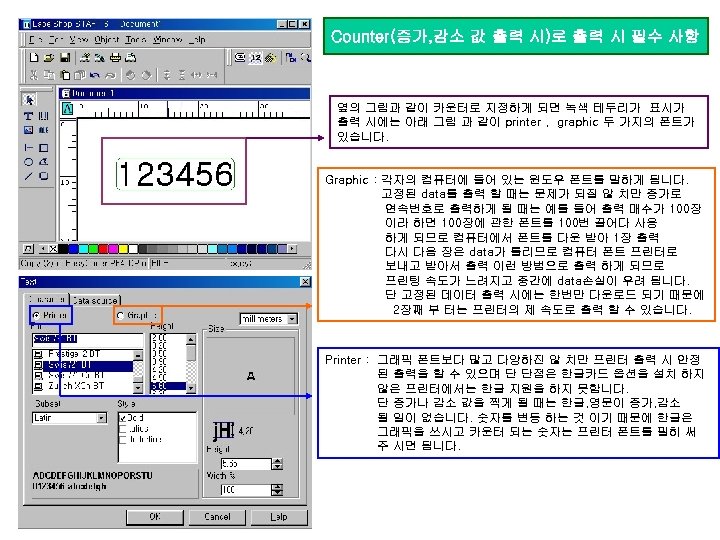
Task: Rotate the object right
Action: pos(146,74)
